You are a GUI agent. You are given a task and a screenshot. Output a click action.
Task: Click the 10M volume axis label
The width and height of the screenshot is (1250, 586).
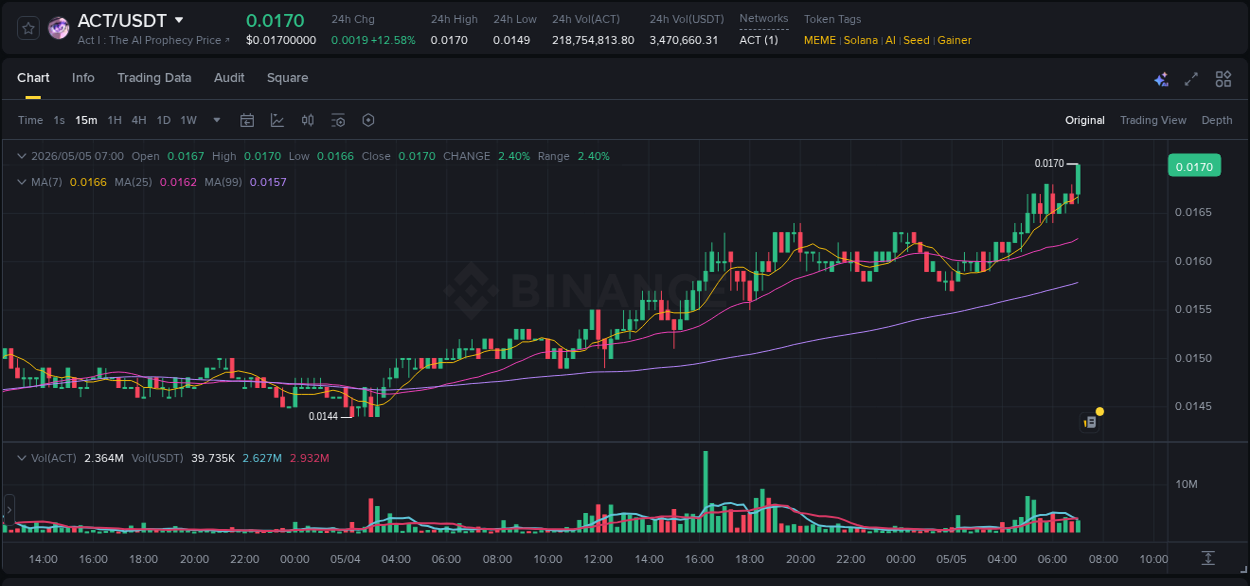click(x=1187, y=484)
